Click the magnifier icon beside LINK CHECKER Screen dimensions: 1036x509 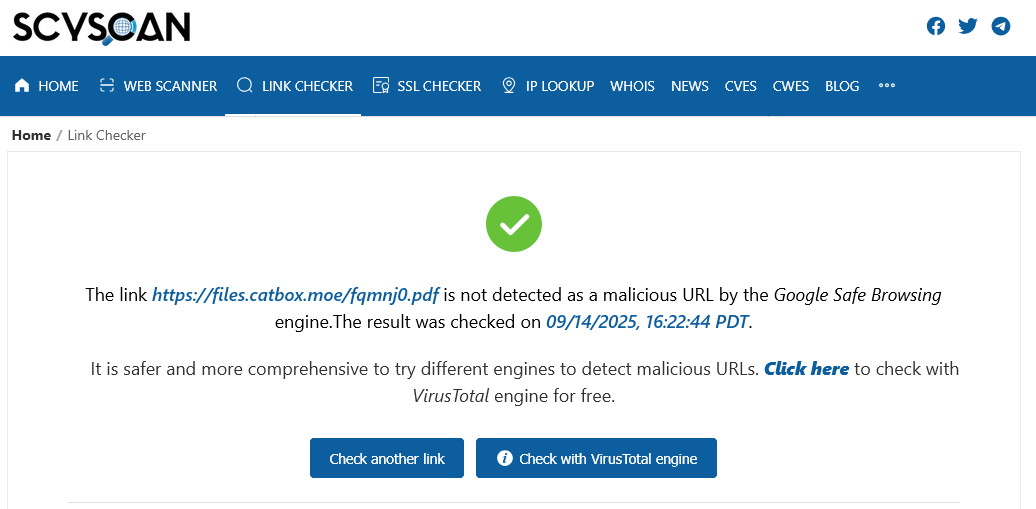point(244,86)
